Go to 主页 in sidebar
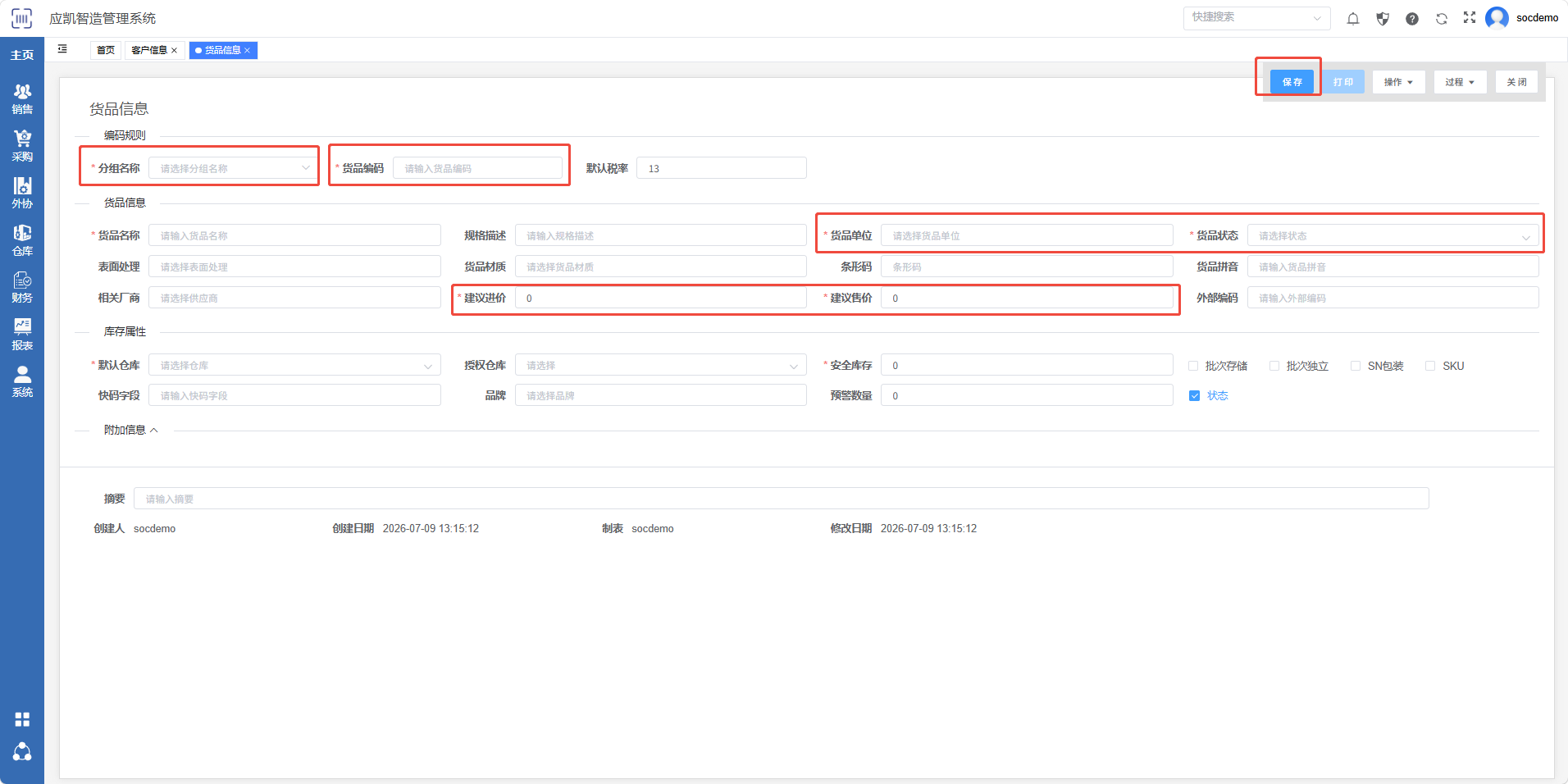Screen dimensions: 1568x784 point(22,55)
